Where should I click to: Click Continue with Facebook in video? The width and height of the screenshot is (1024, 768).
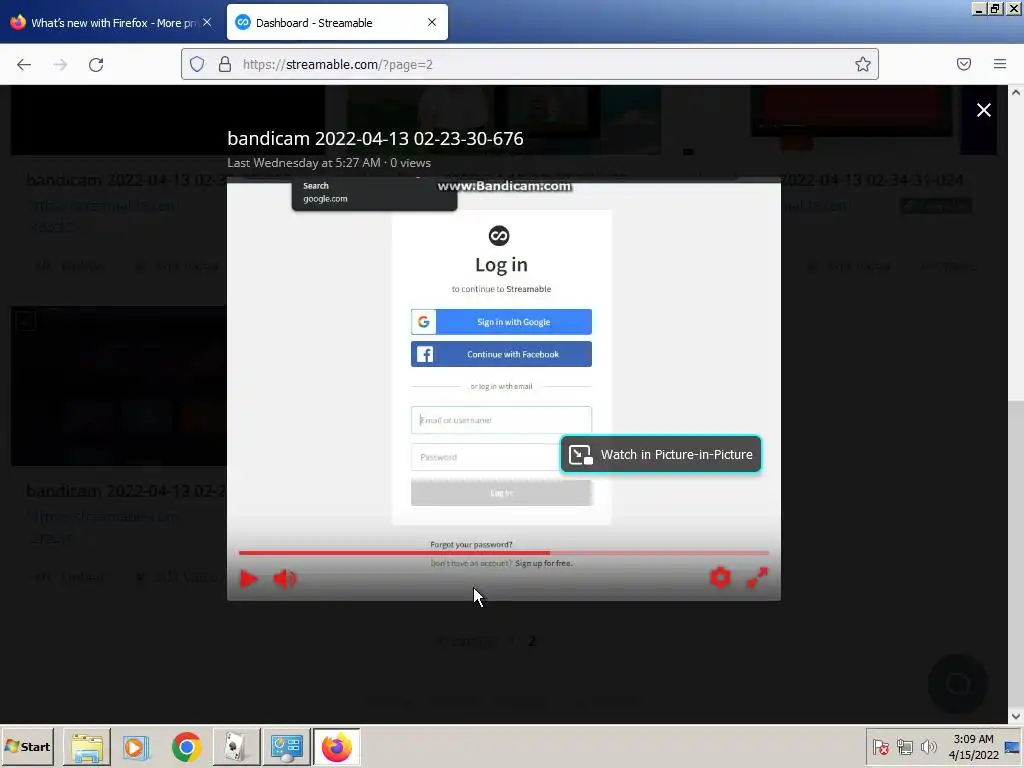pos(502,354)
